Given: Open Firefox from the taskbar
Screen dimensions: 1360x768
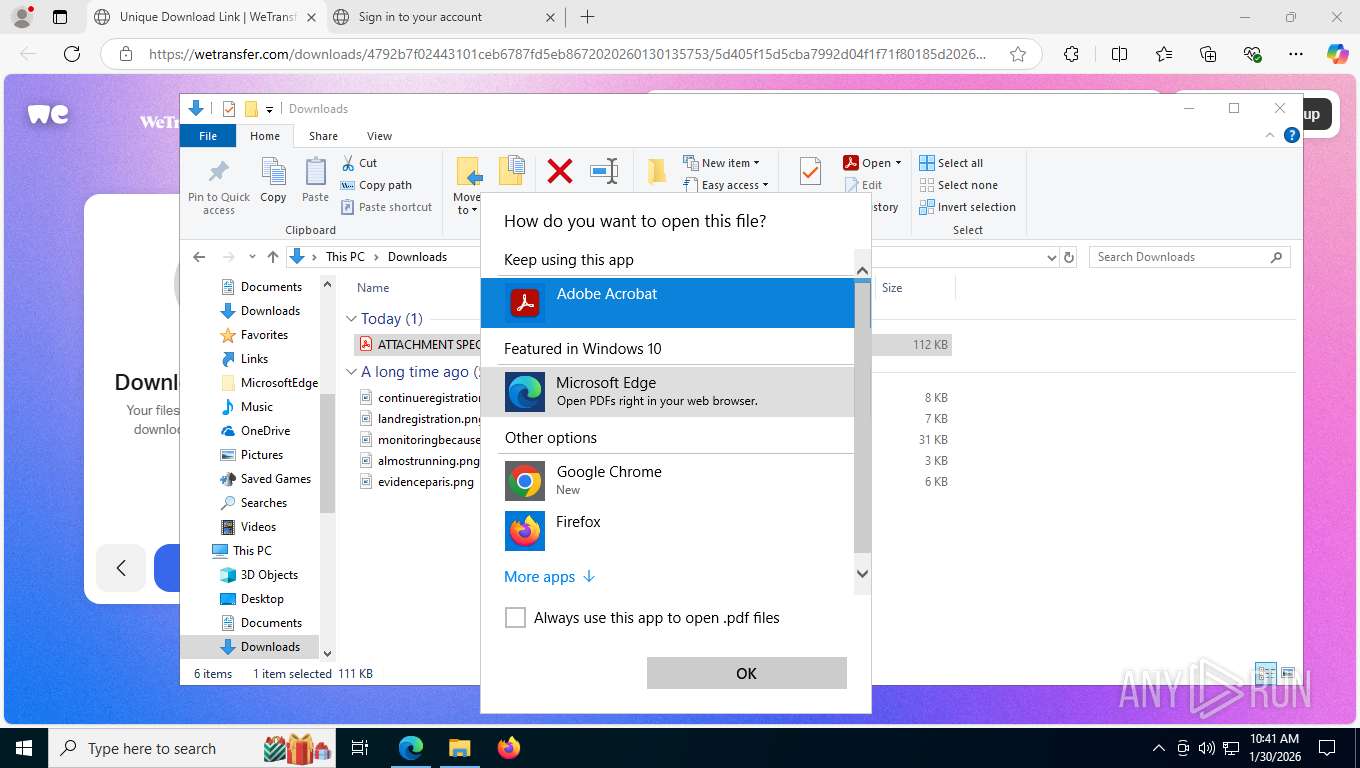Looking at the screenshot, I should [x=509, y=747].
